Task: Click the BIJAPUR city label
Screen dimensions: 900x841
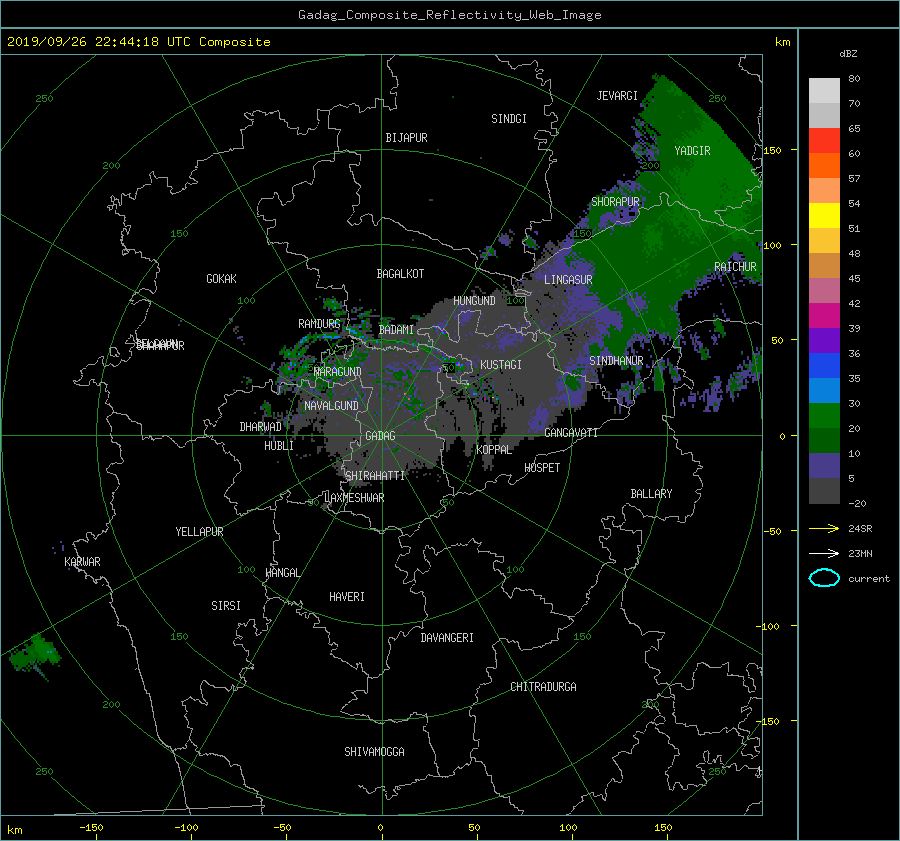Action: 406,138
